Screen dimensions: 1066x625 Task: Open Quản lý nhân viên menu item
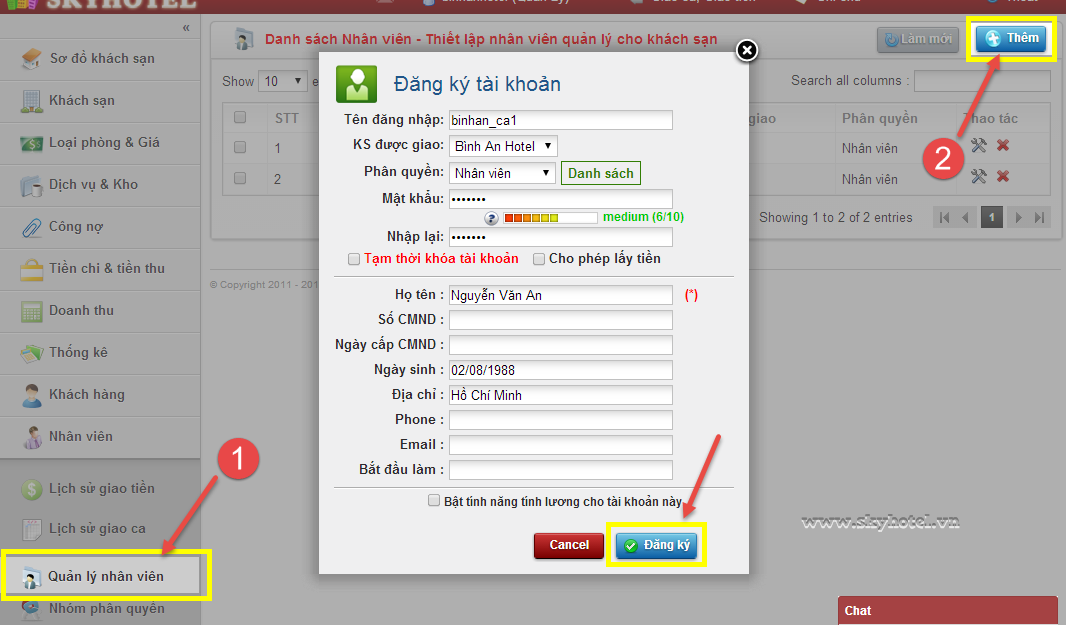(105, 576)
